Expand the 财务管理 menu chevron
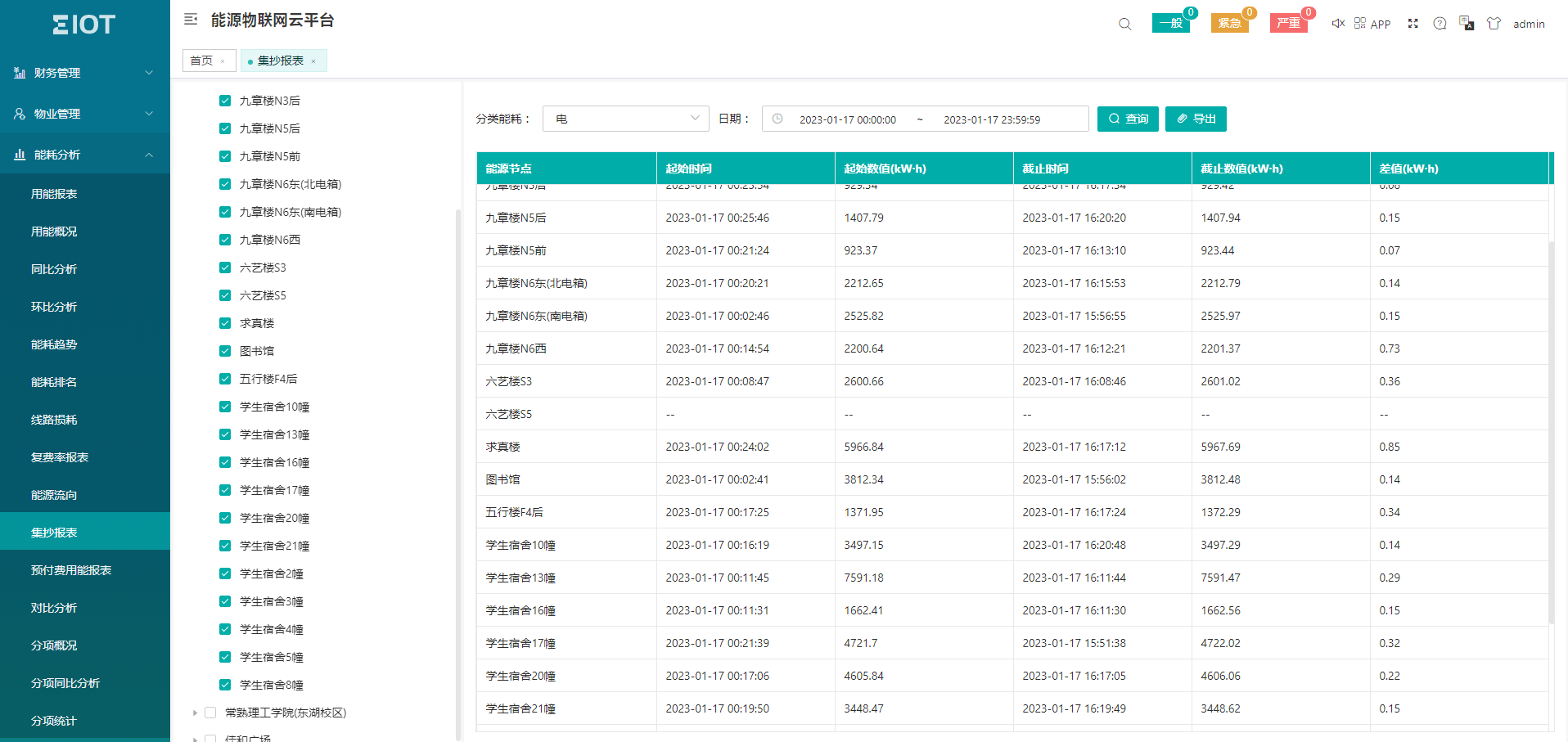1568x742 pixels. point(149,73)
